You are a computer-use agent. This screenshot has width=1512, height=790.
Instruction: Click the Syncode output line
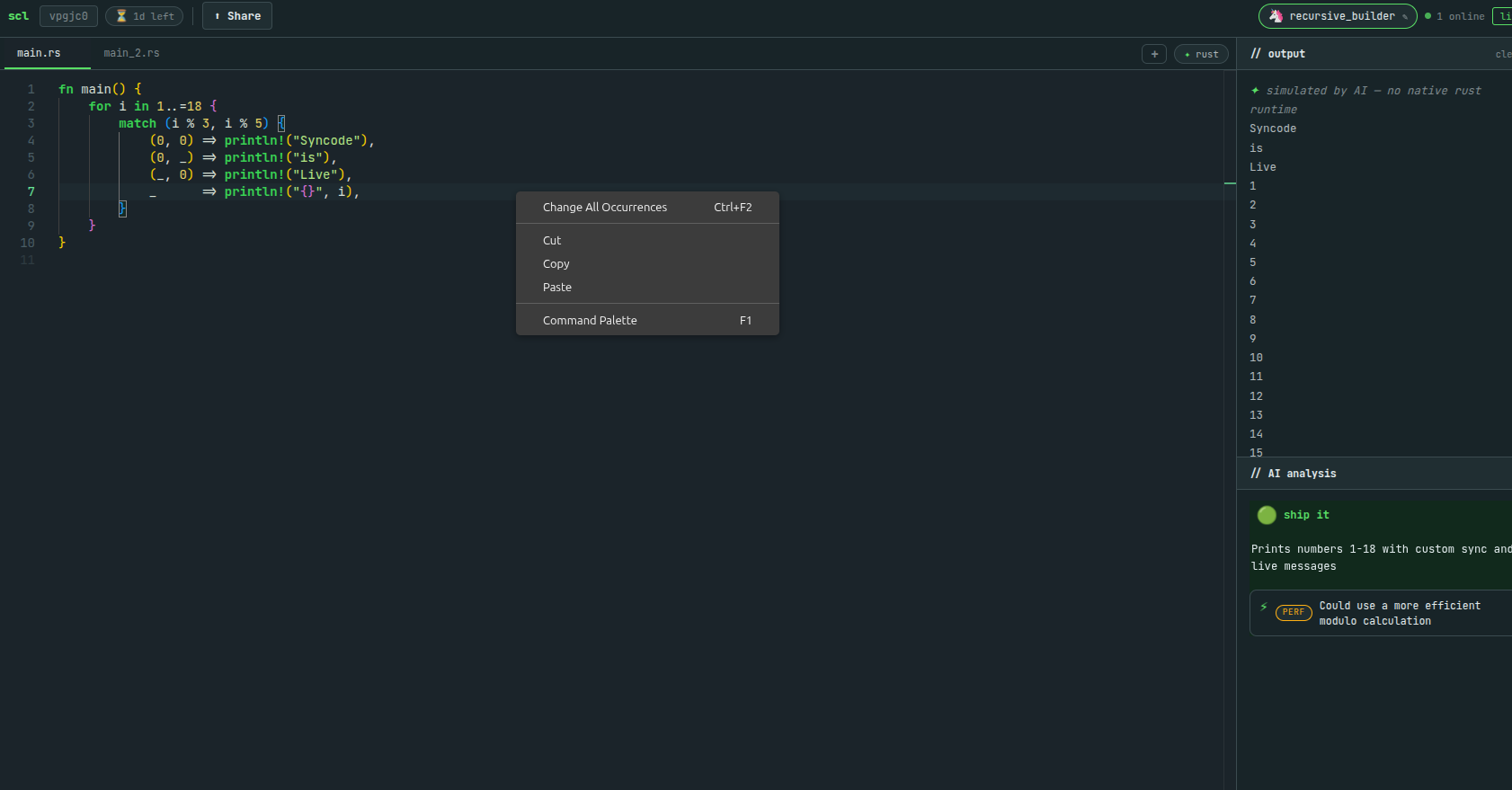1273,129
